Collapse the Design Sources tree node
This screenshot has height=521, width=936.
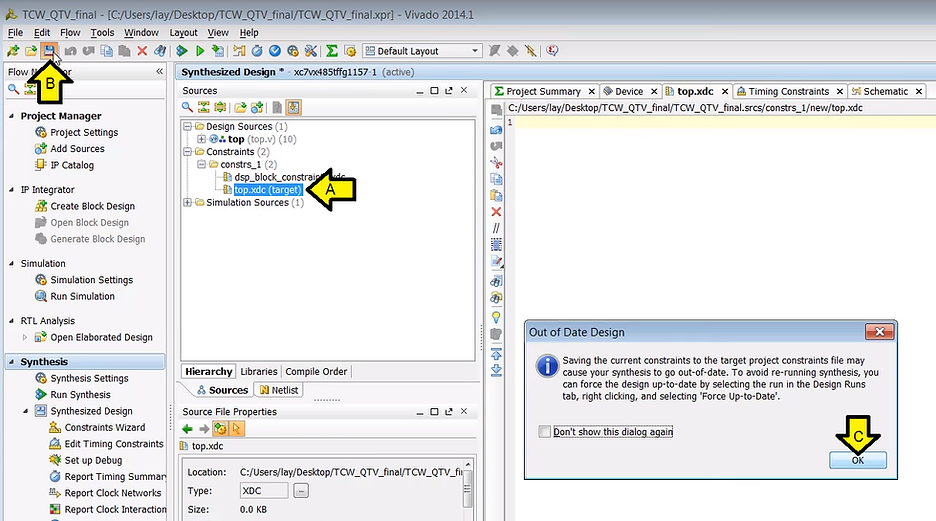coord(187,127)
